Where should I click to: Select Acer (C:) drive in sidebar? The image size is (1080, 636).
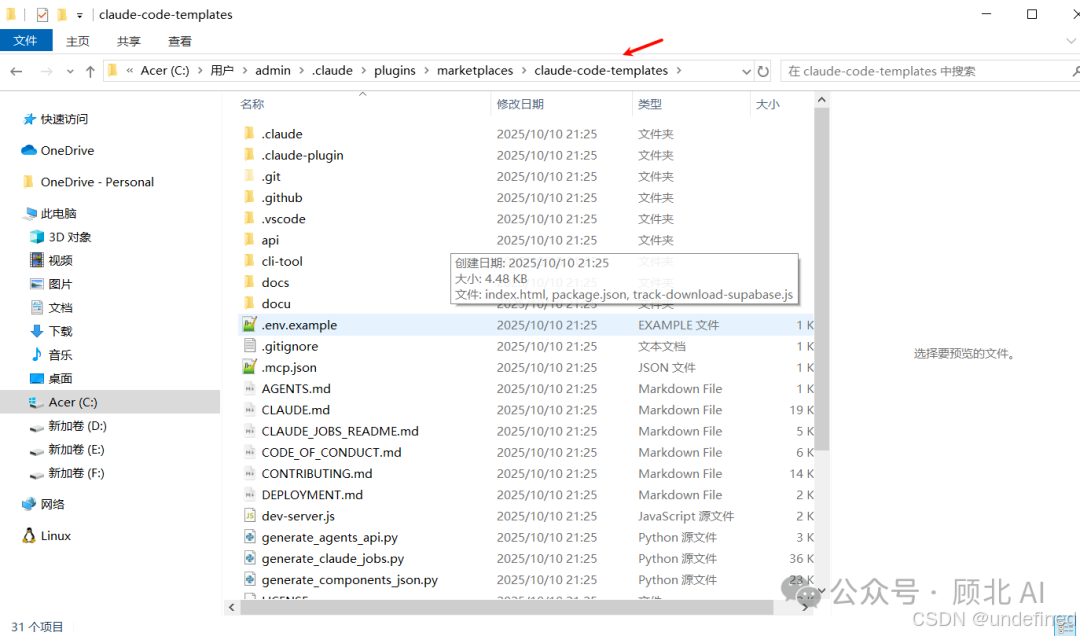coord(110,402)
